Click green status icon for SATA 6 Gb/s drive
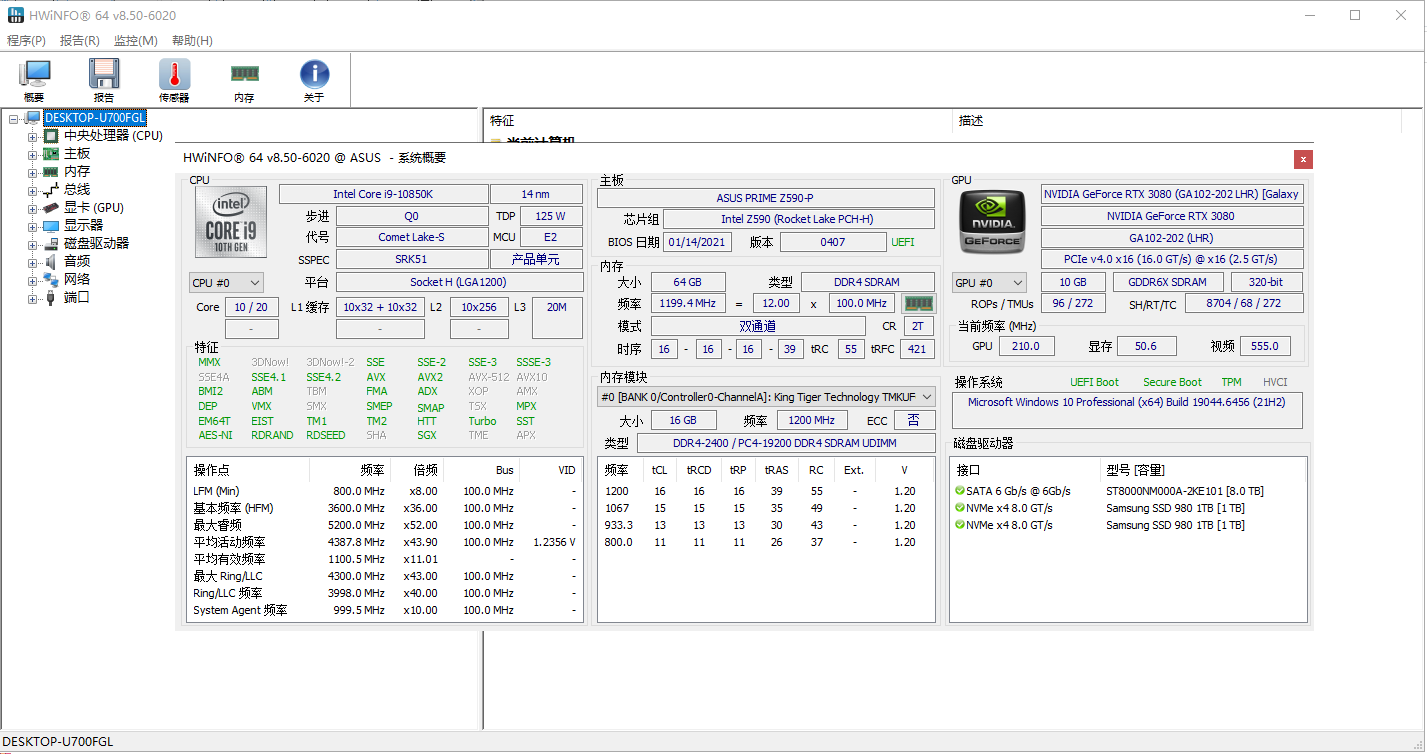The image size is (1427, 754). (960, 491)
